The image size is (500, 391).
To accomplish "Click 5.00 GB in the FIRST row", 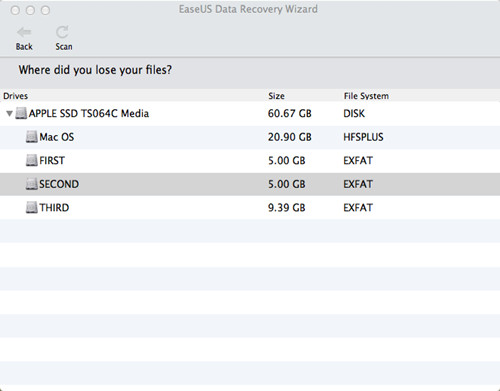I will tap(286, 161).
